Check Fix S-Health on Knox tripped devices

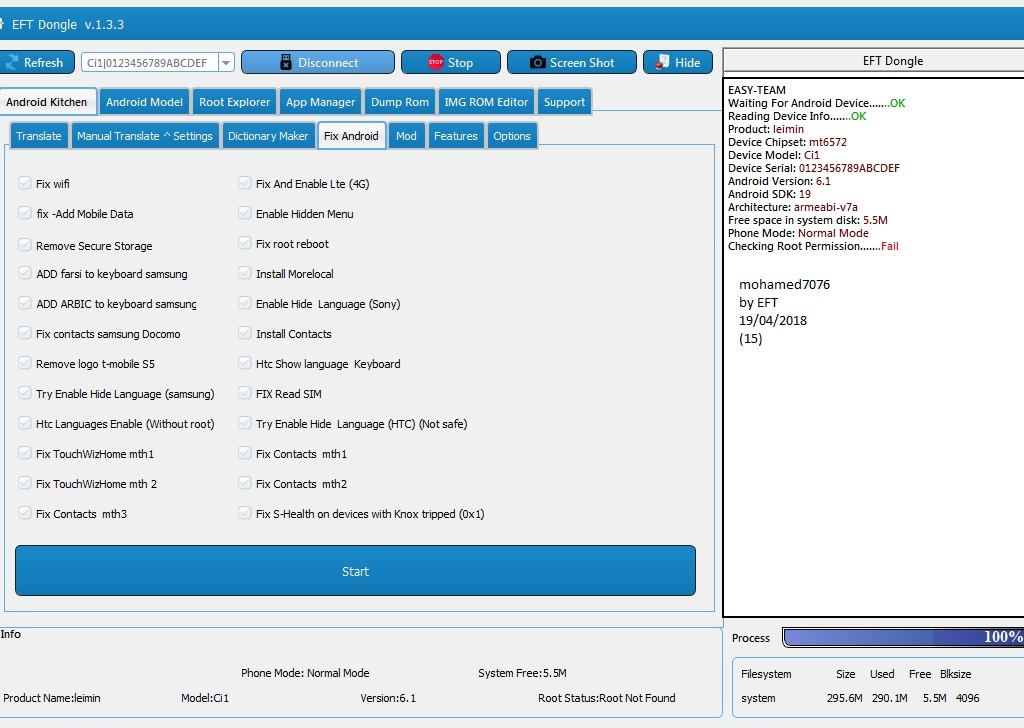[245, 513]
